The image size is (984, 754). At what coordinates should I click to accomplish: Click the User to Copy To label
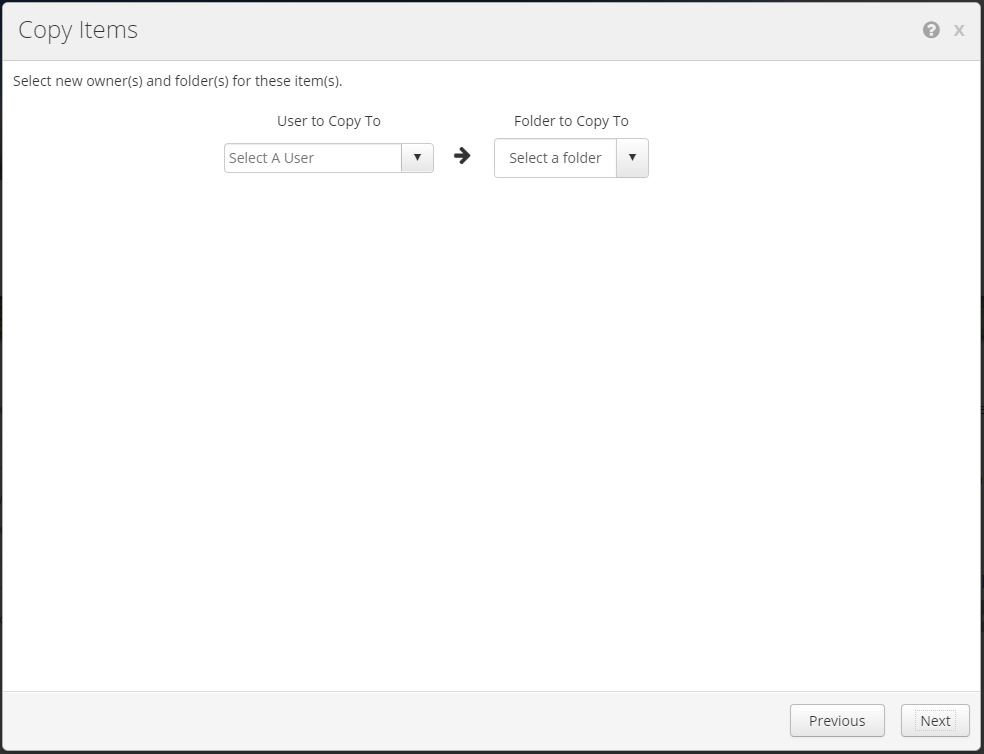pos(328,121)
